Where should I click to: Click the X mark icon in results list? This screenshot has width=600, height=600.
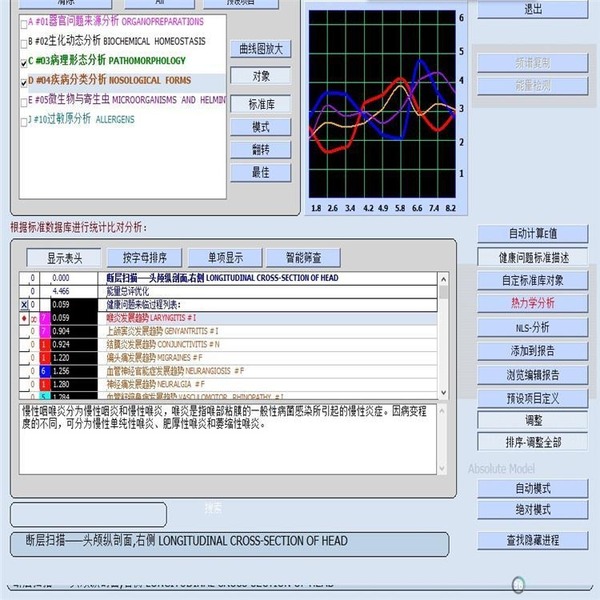24,304
